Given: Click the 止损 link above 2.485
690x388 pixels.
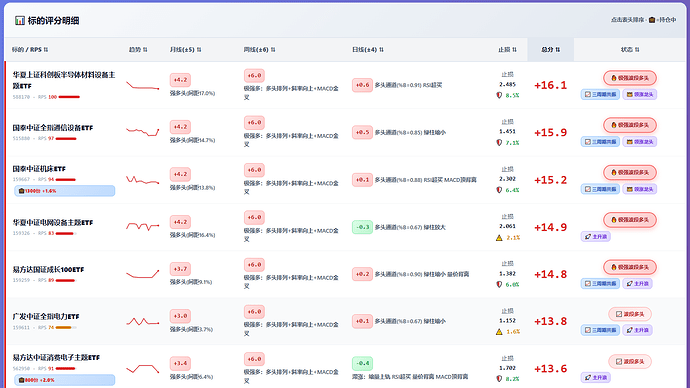Looking at the screenshot, I should click(x=507, y=74).
